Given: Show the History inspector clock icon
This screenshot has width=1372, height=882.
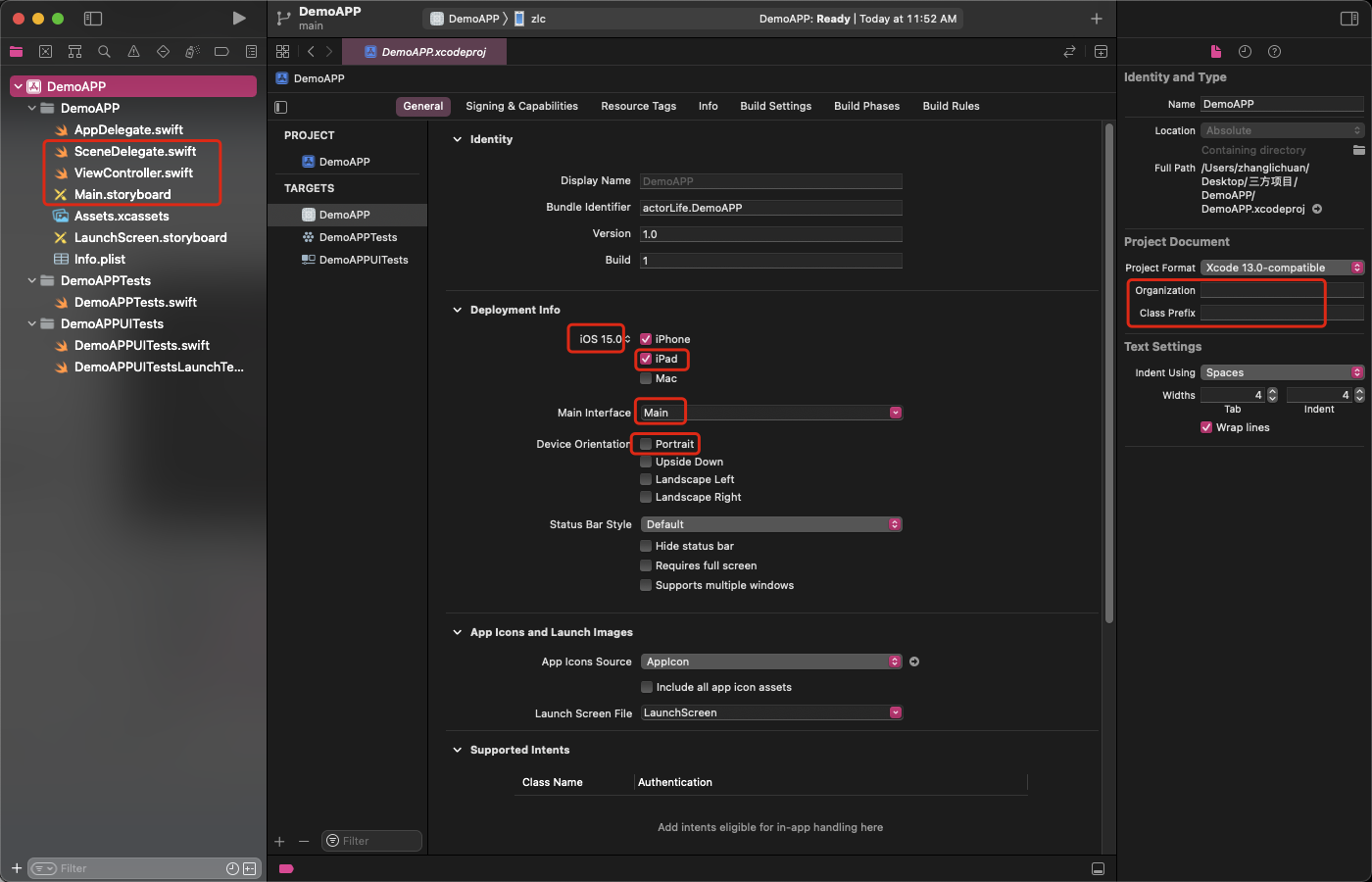Looking at the screenshot, I should 1245,52.
